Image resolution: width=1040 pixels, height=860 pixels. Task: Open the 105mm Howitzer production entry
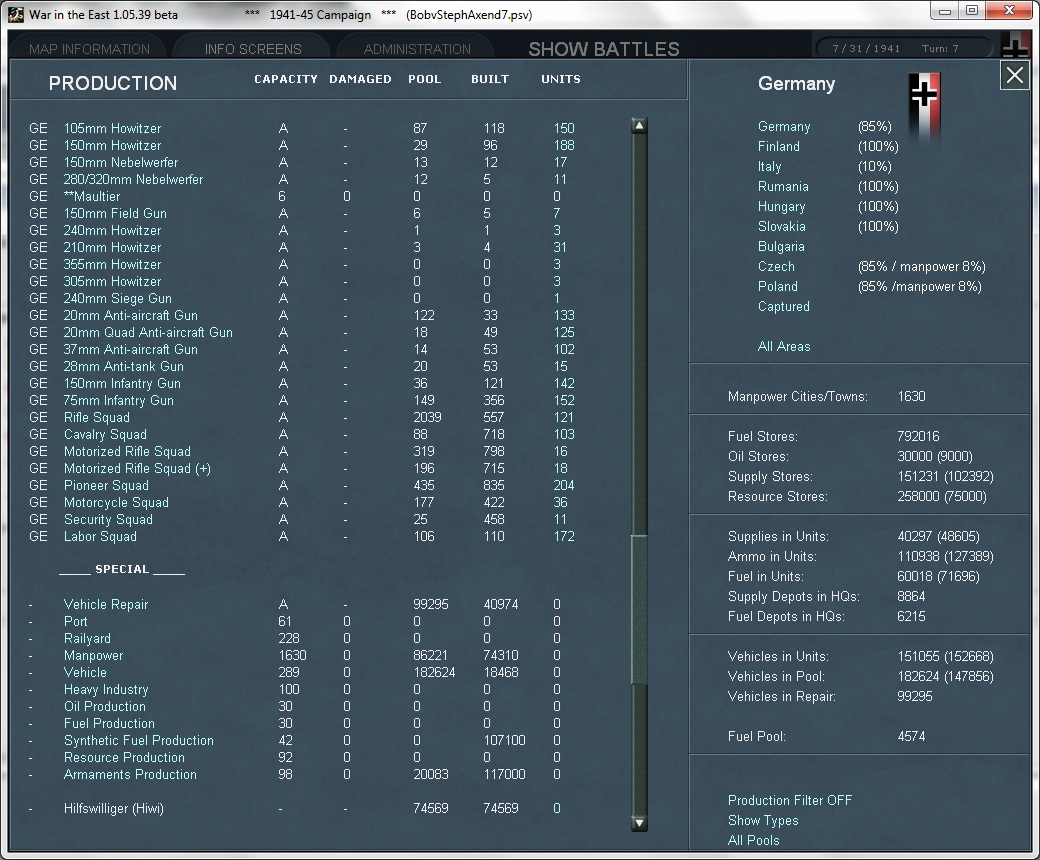(112, 129)
